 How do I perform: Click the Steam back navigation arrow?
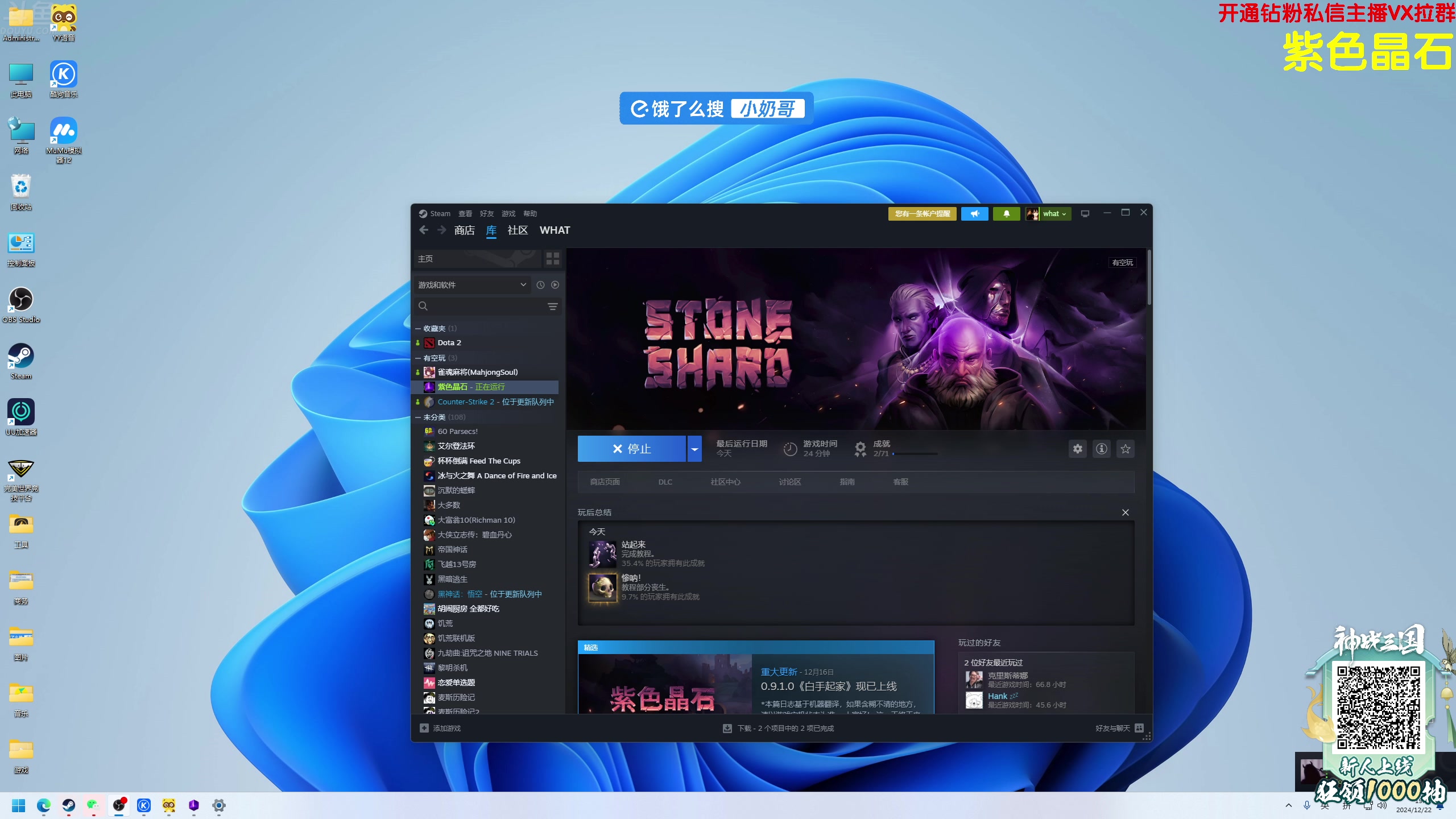click(x=424, y=230)
